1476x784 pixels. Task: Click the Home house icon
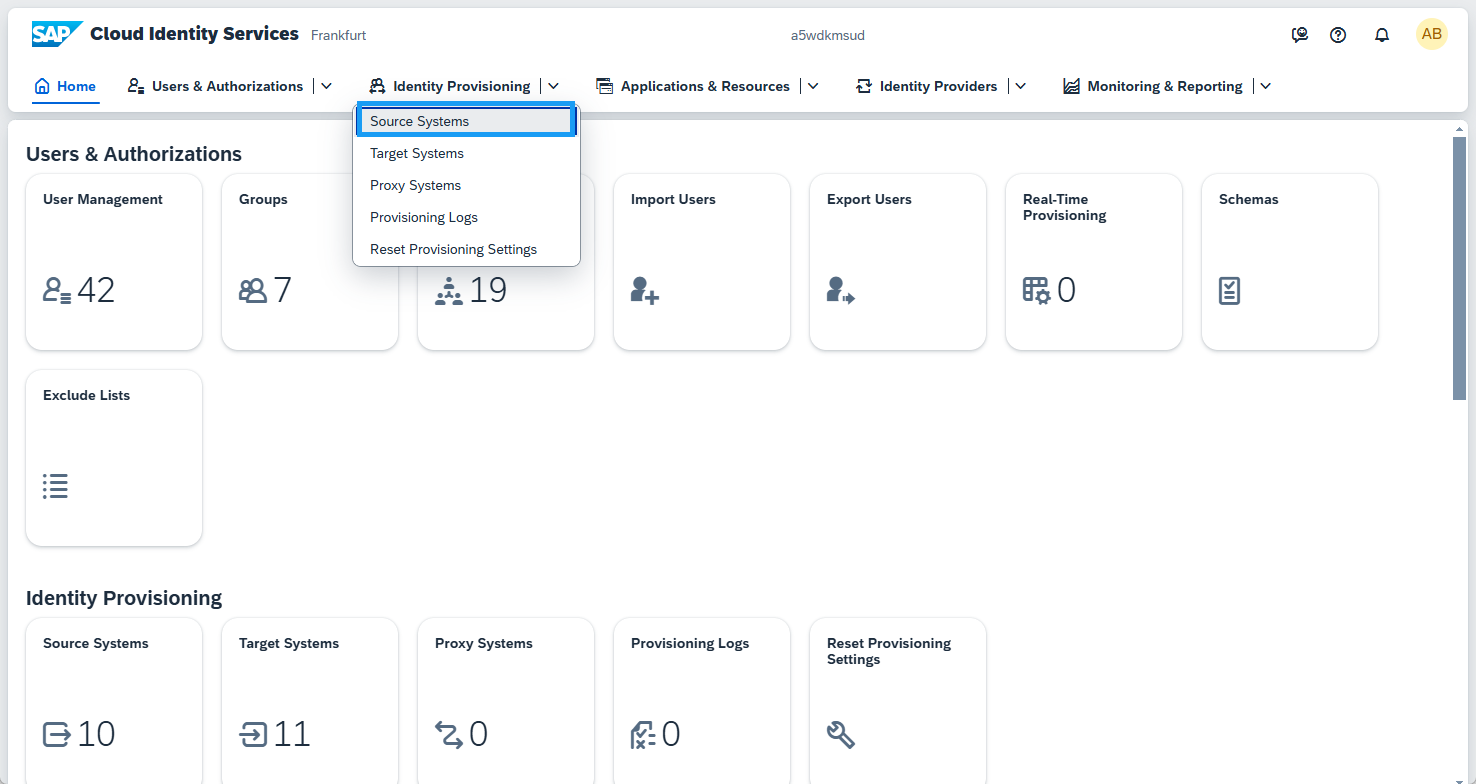(x=42, y=86)
